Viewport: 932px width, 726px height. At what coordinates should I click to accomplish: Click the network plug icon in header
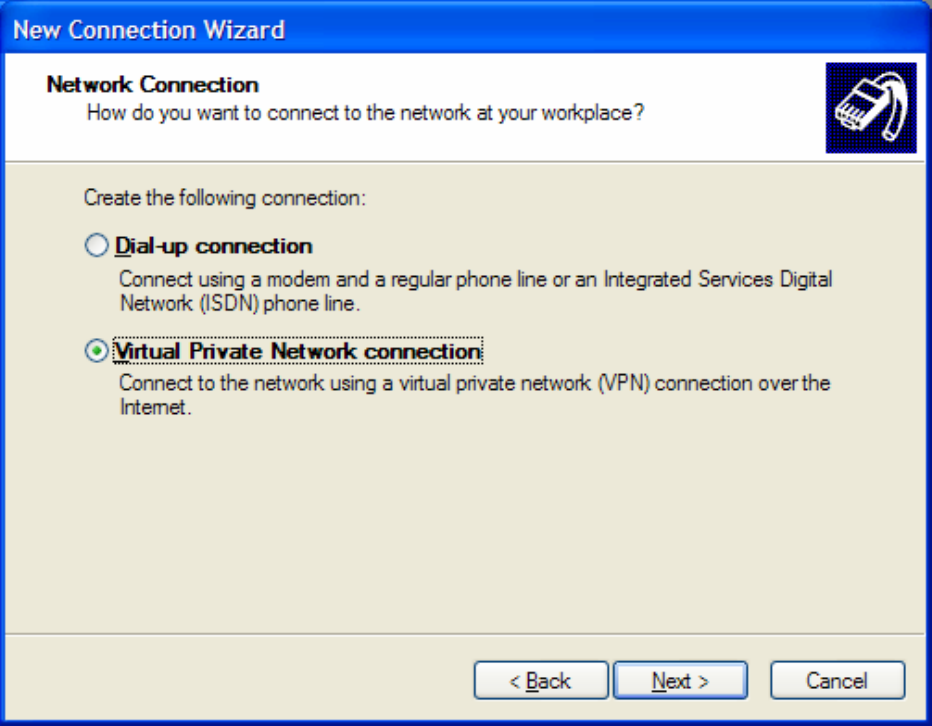click(870, 107)
